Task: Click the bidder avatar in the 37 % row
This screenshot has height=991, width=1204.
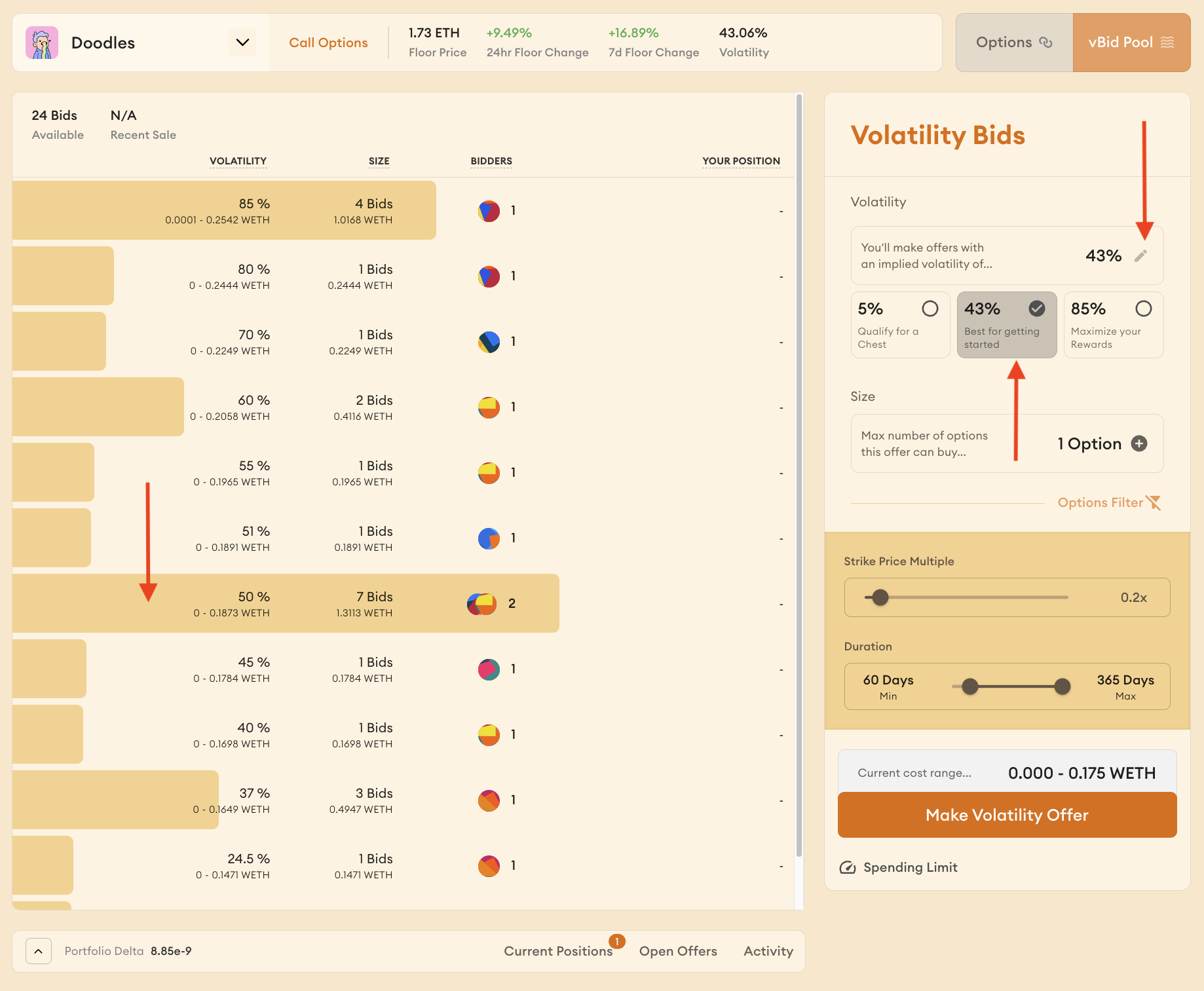Action: point(489,800)
